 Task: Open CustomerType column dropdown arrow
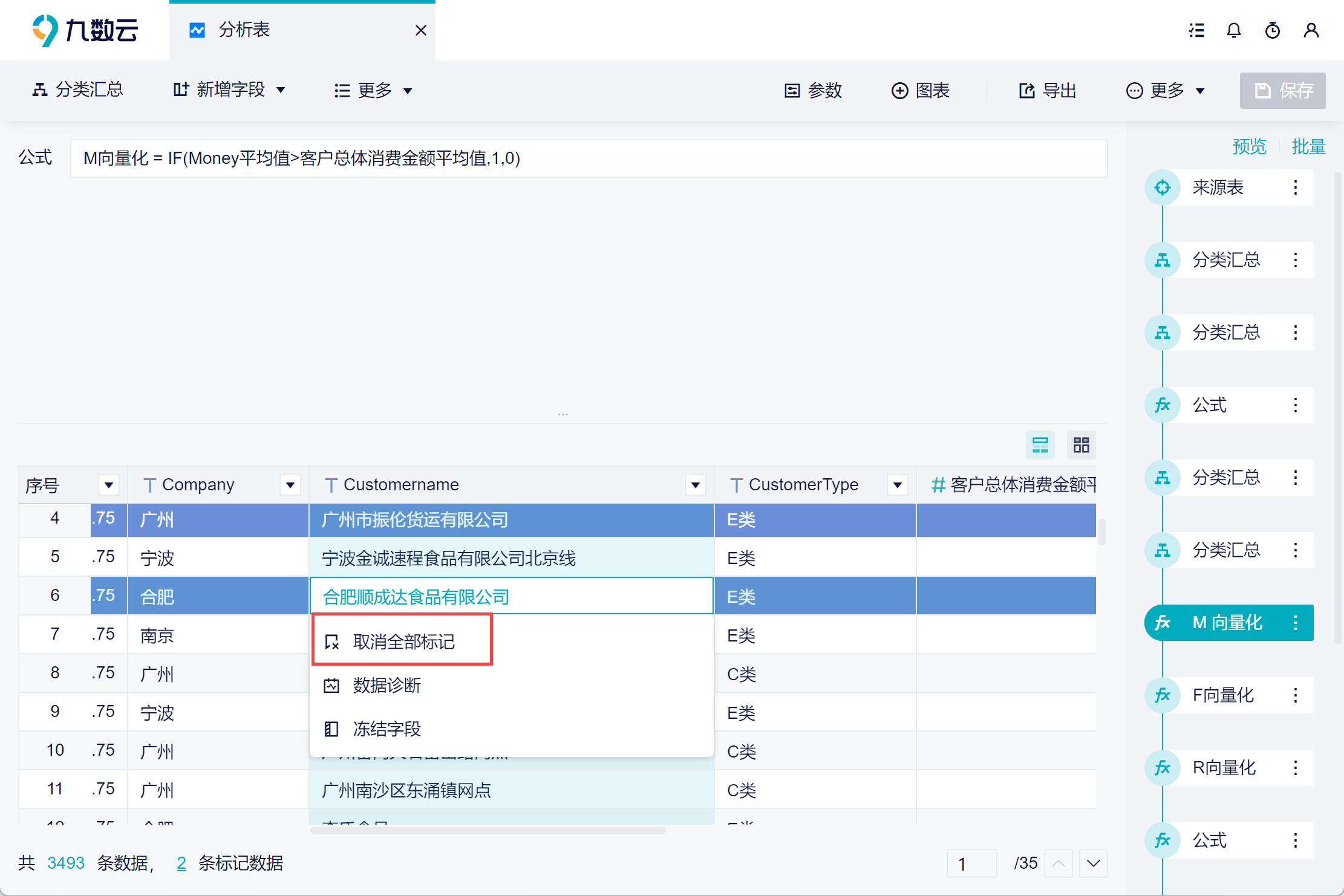tap(898, 485)
